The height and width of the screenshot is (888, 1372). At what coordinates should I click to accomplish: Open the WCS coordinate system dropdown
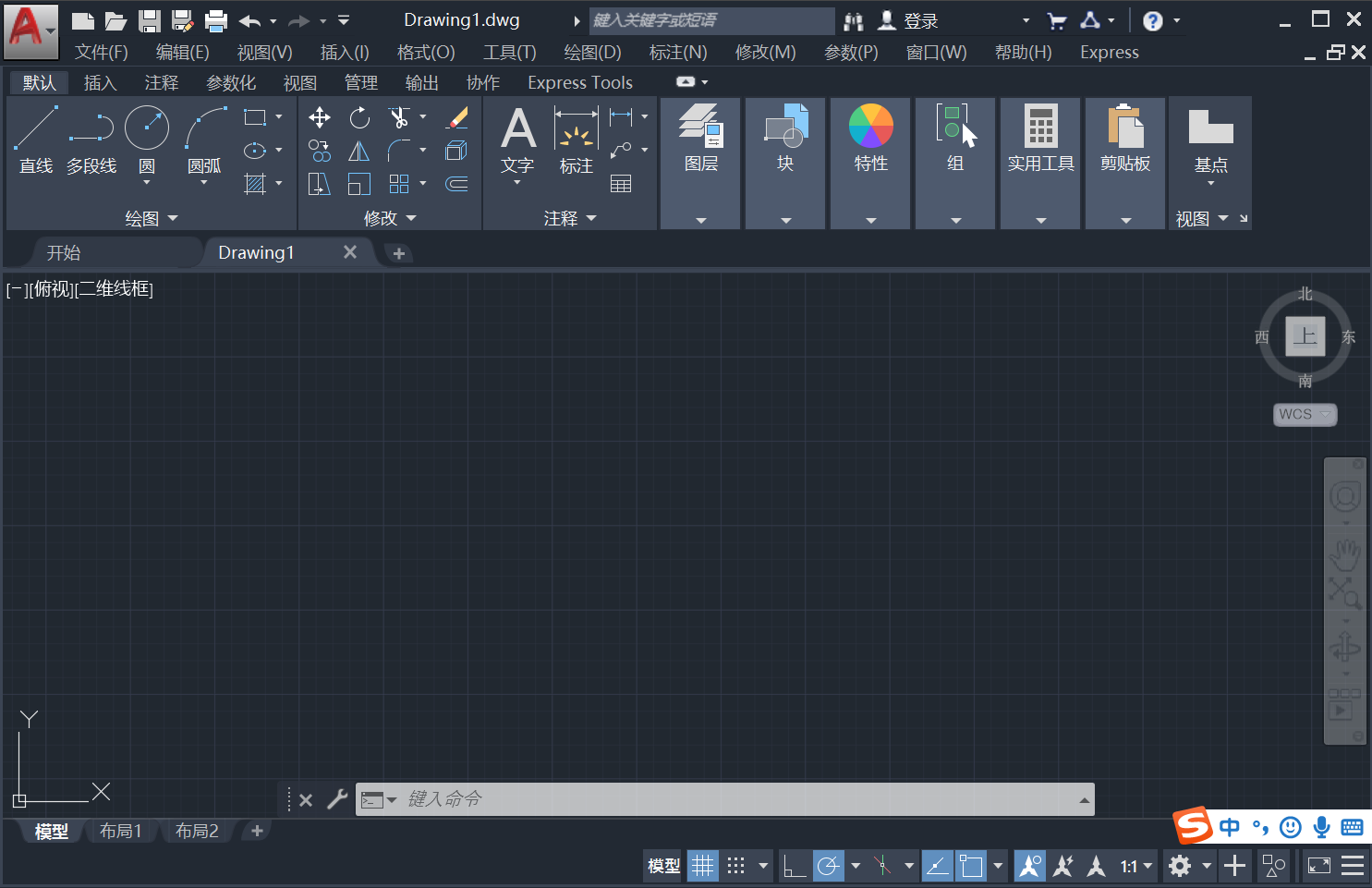(x=1305, y=414)
